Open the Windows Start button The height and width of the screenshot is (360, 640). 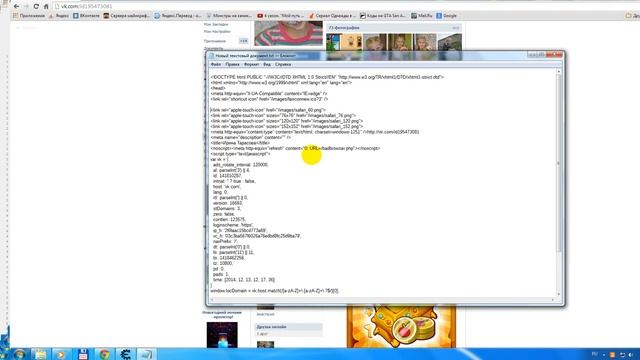(x=19, y=354)
